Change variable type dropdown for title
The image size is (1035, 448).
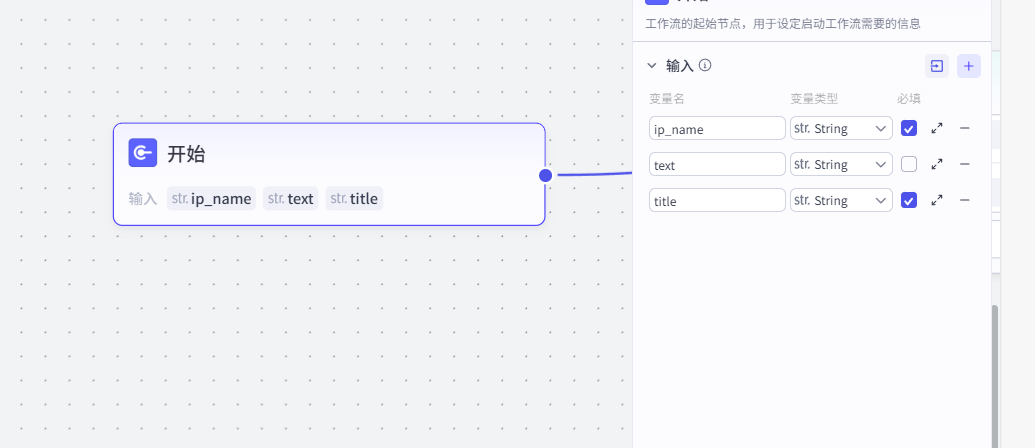840,200
